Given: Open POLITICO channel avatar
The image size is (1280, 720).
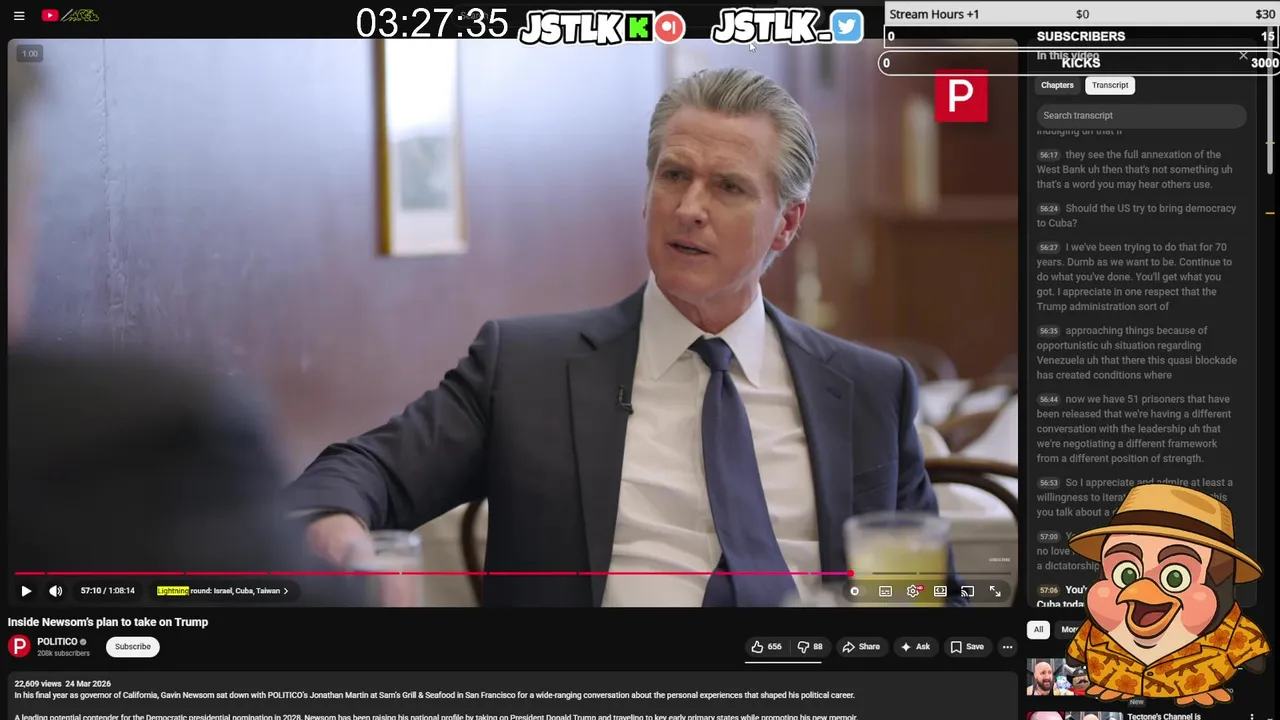Looking at the screenshot, I should point(19,646).
